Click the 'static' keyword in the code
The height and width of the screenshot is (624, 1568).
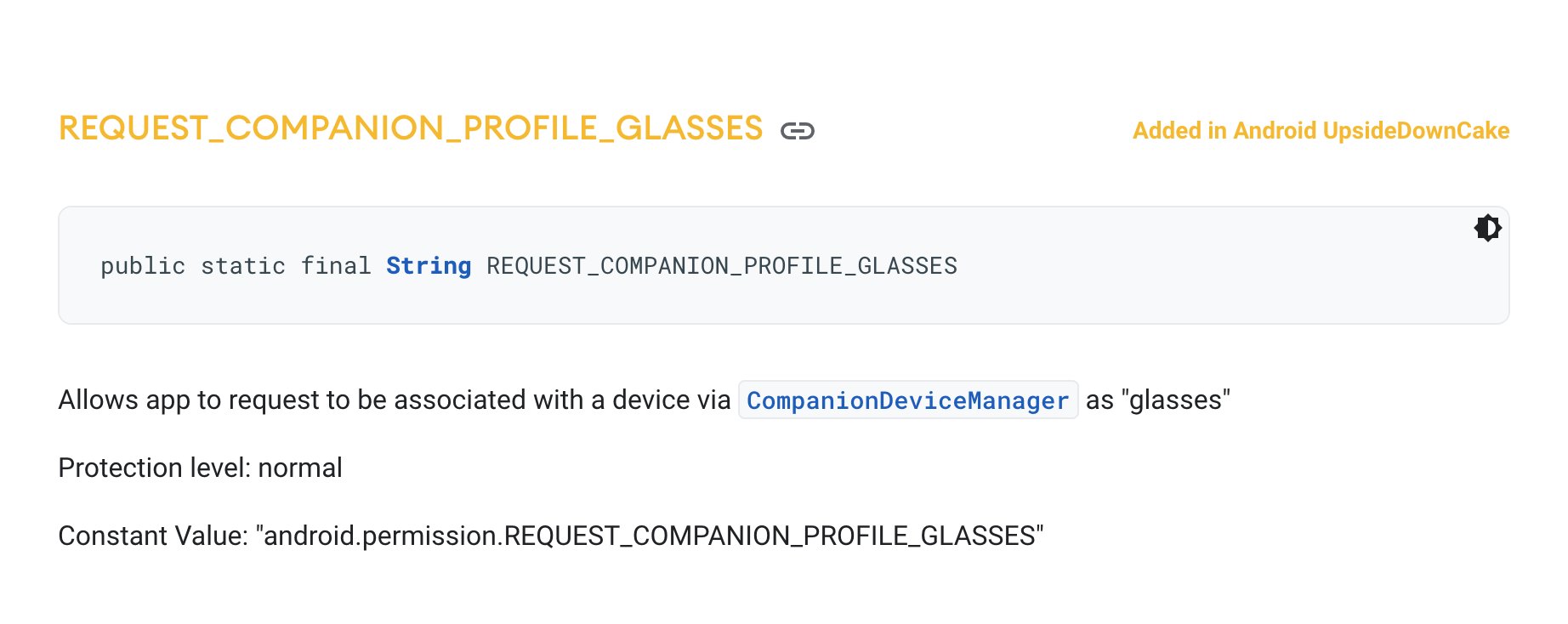[243, 266]
